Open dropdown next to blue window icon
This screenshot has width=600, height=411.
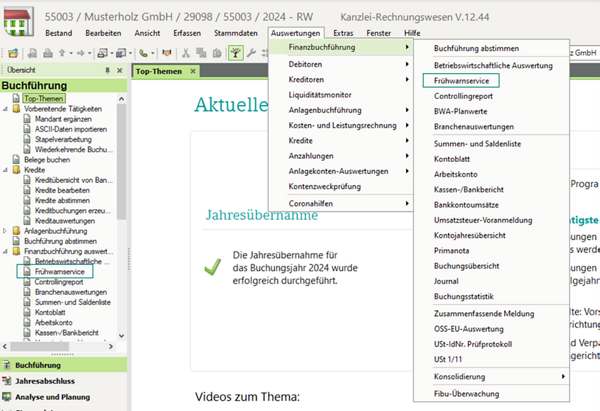[x=130, y=53]
